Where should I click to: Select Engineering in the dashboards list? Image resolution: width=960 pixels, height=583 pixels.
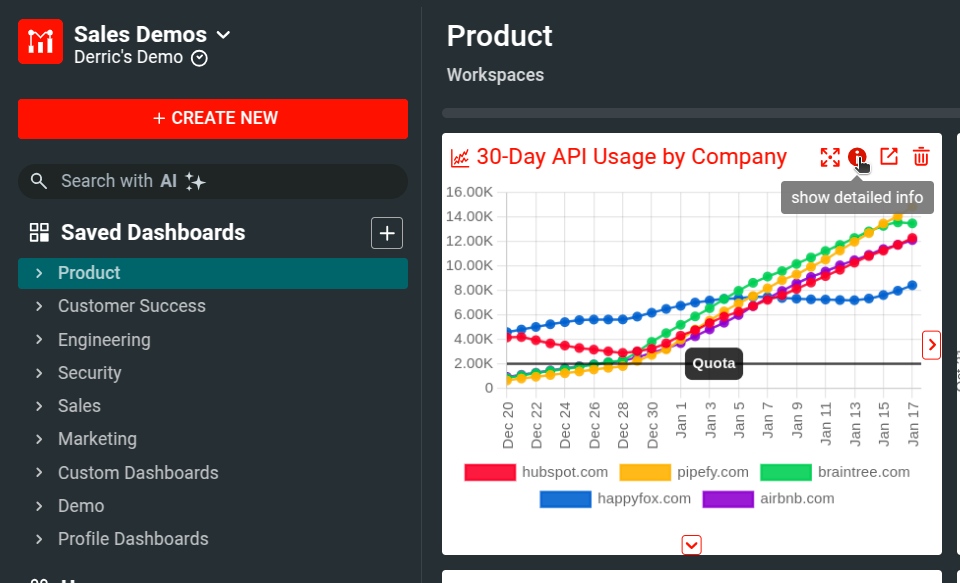(x=104, y=340)
